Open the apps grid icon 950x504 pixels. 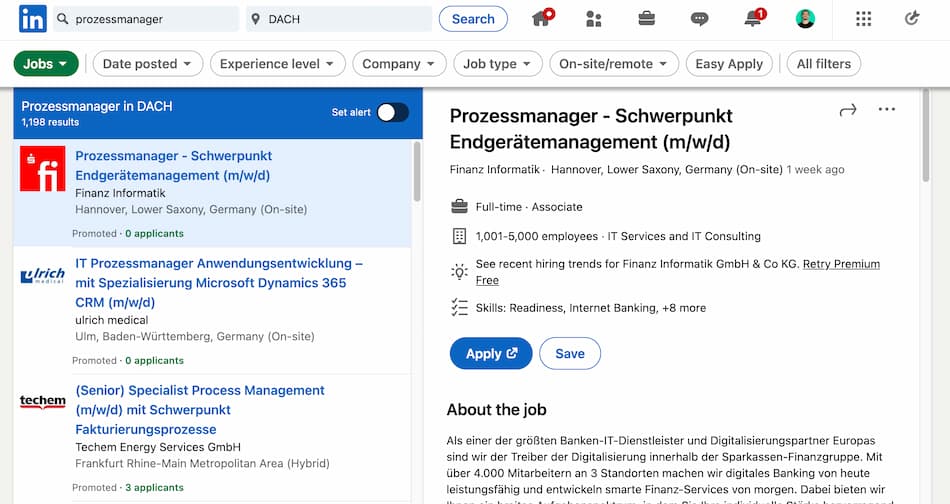point(864,19)
